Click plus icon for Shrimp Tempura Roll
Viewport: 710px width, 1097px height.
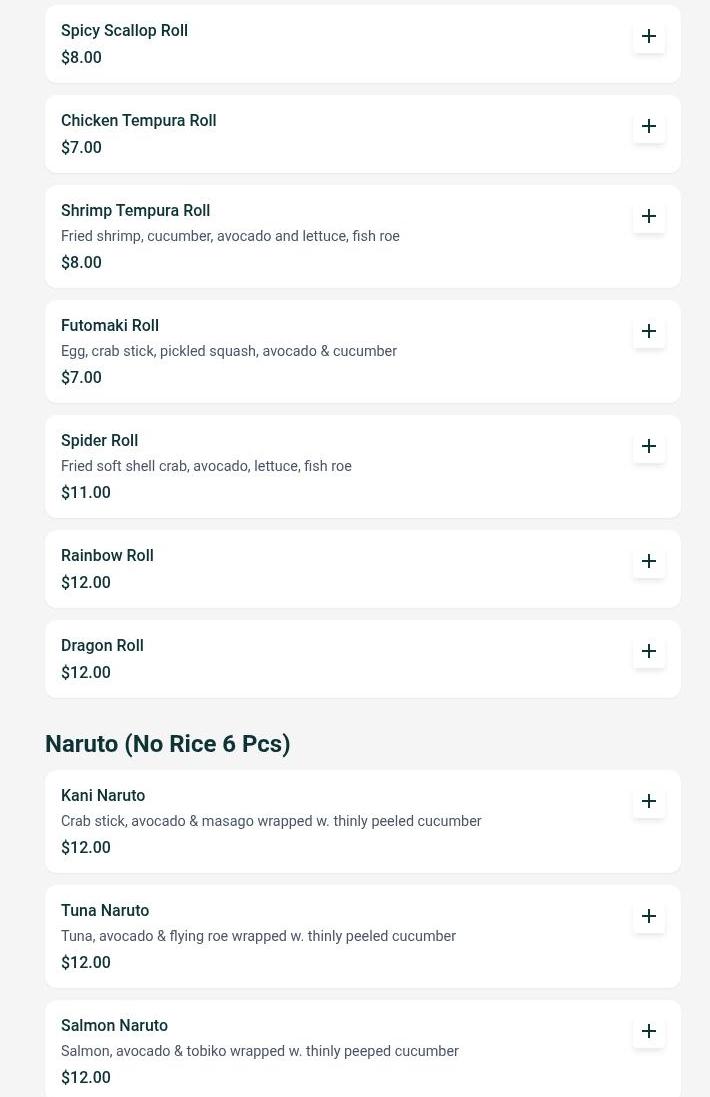pos(648,216)
